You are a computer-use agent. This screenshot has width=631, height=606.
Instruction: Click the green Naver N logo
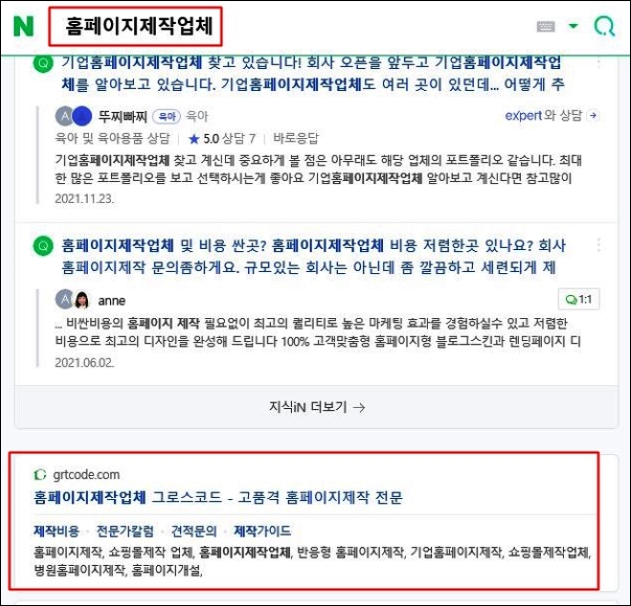click(x=23, y=26)
